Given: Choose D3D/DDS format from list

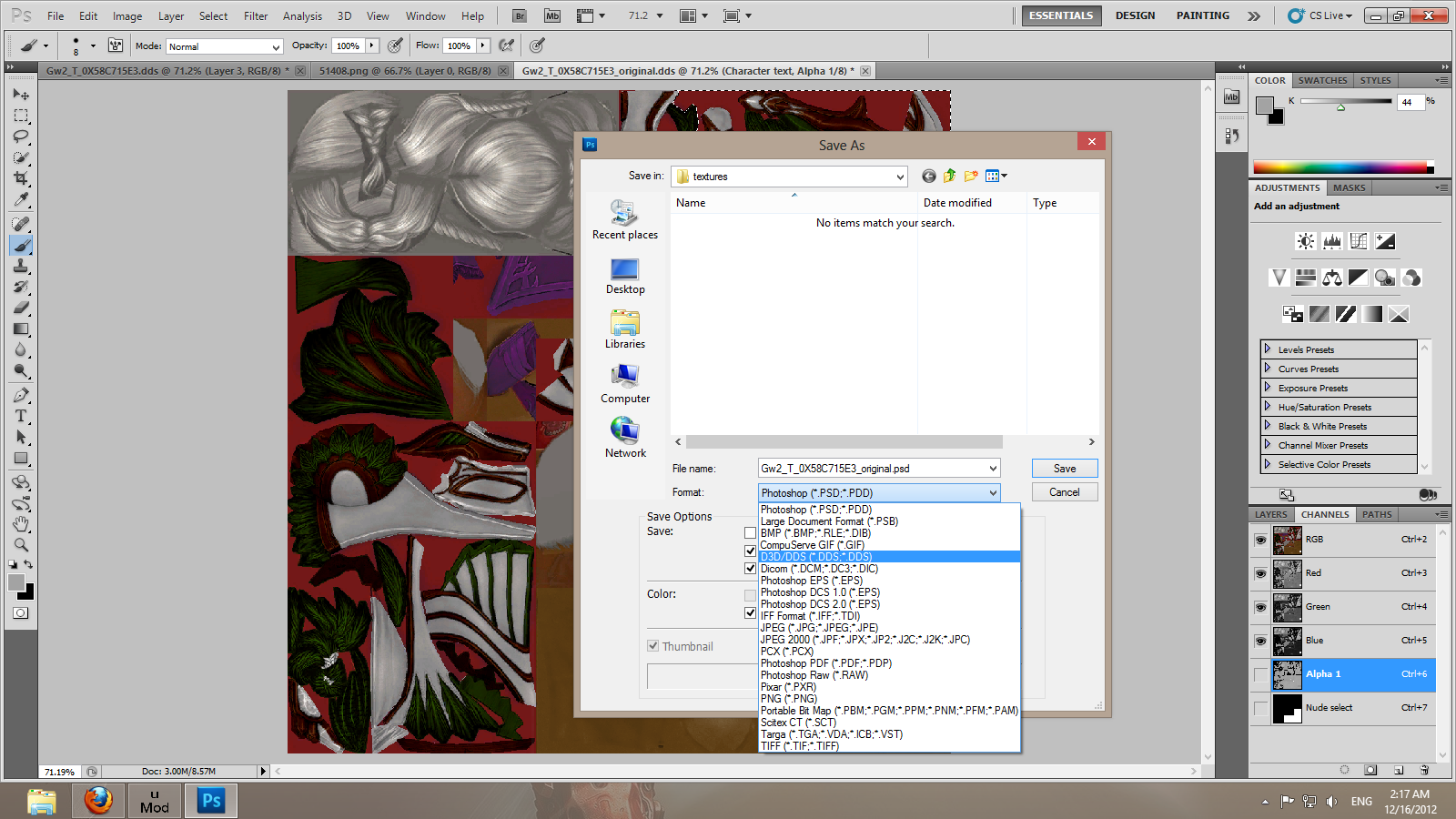Looking at the screenshot, I should click(x=816, y=557).
